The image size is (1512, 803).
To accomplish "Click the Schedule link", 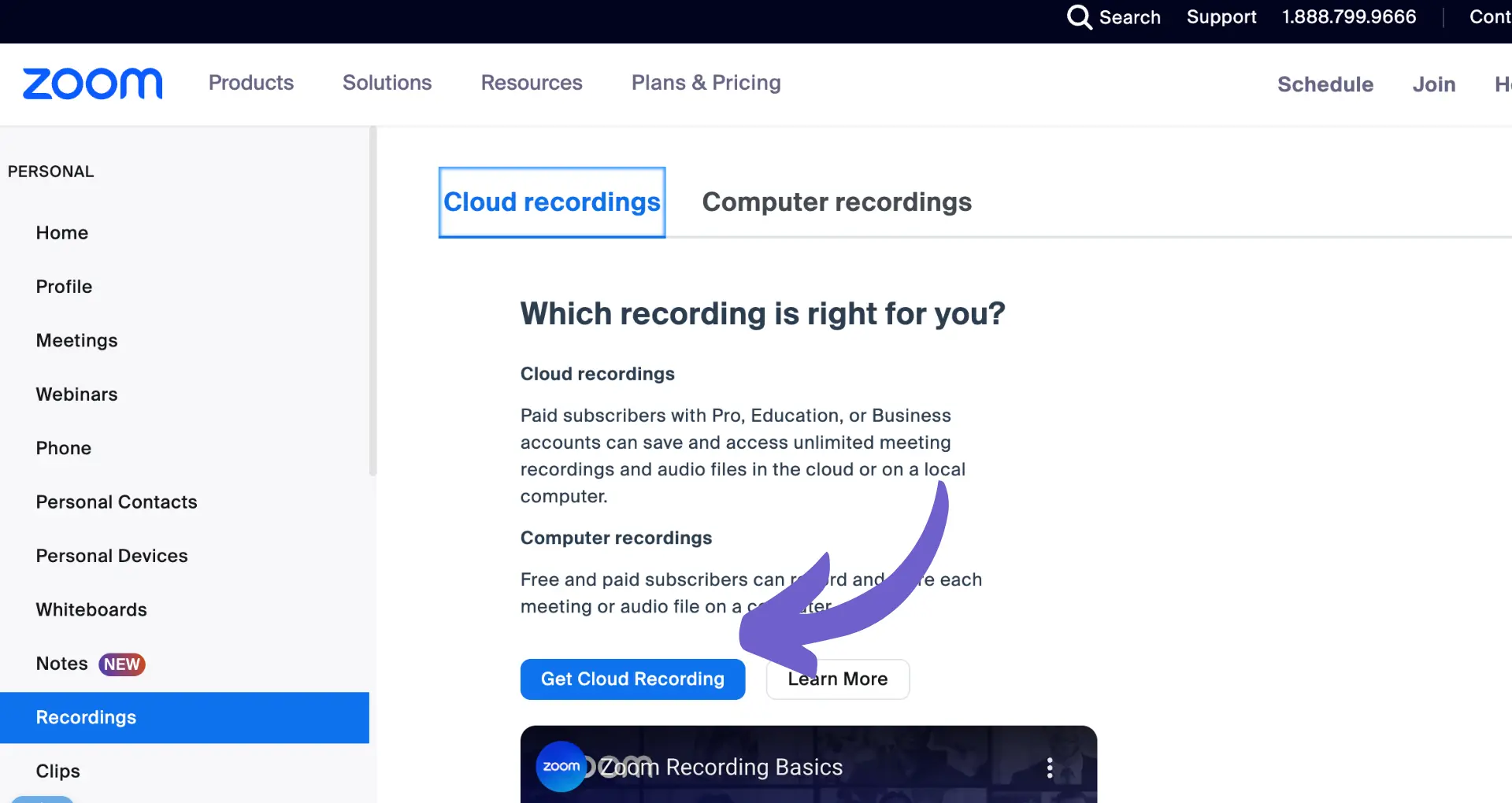I will coord(1325,84).
